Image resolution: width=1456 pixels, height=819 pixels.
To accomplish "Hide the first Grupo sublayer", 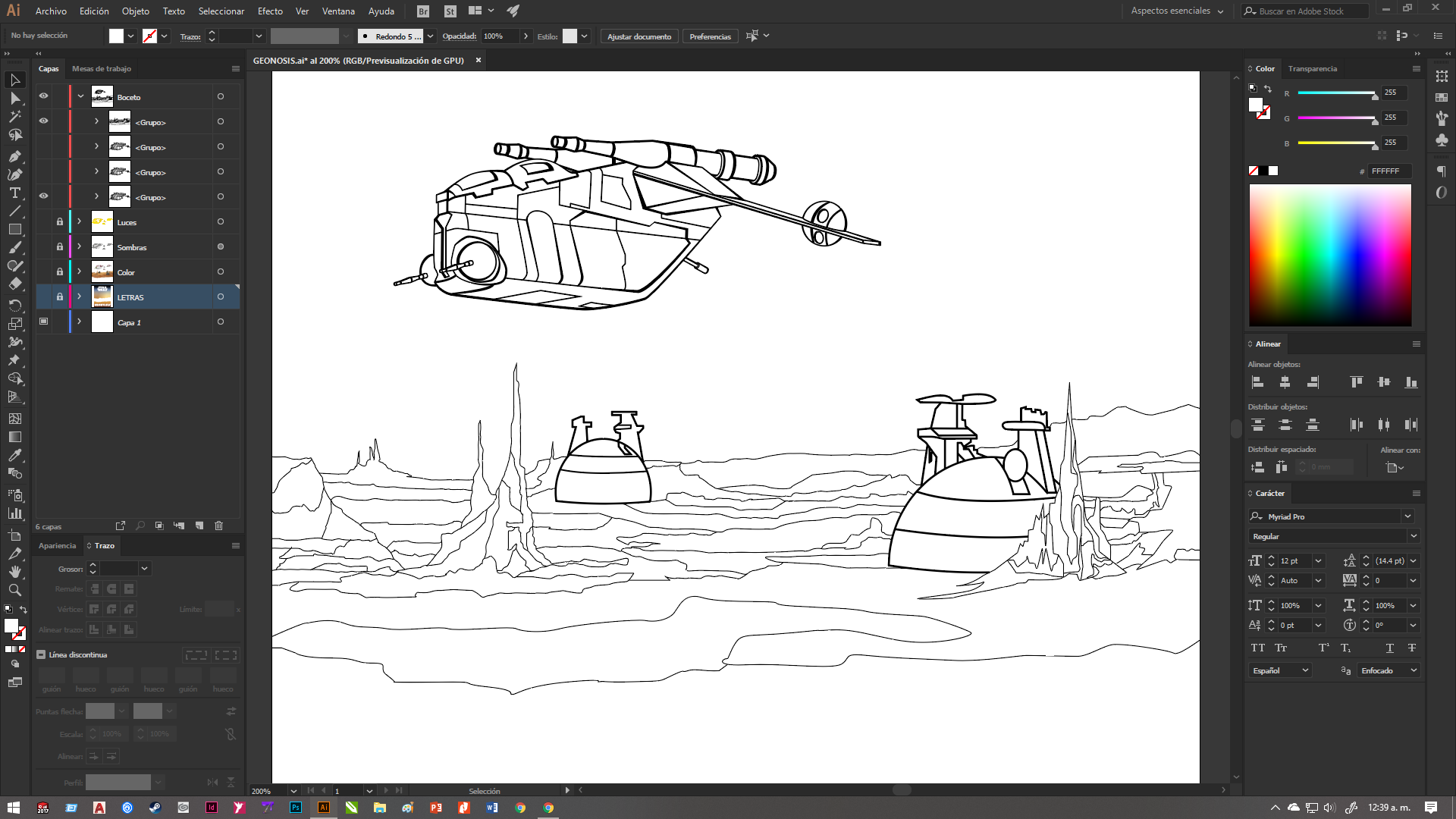I will tap(43, 121).
